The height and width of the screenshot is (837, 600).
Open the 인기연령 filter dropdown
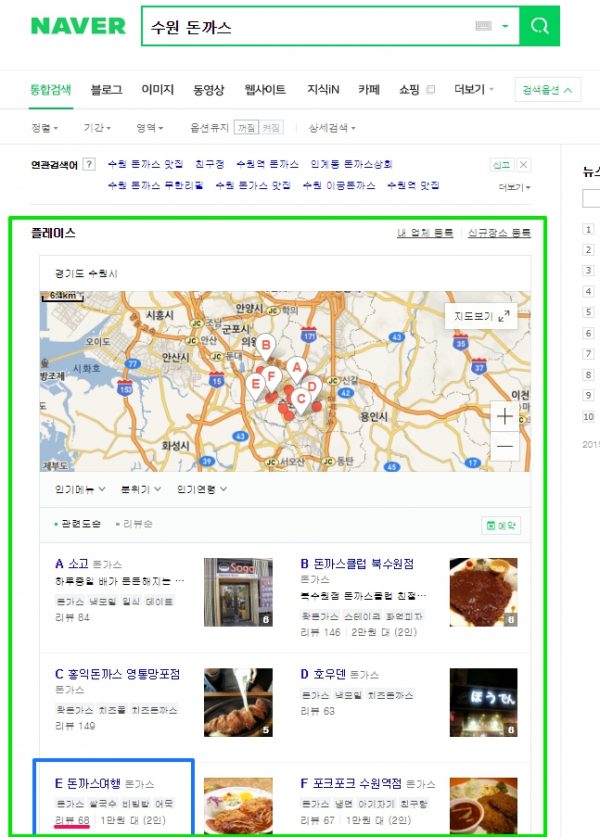pos(202,489)
